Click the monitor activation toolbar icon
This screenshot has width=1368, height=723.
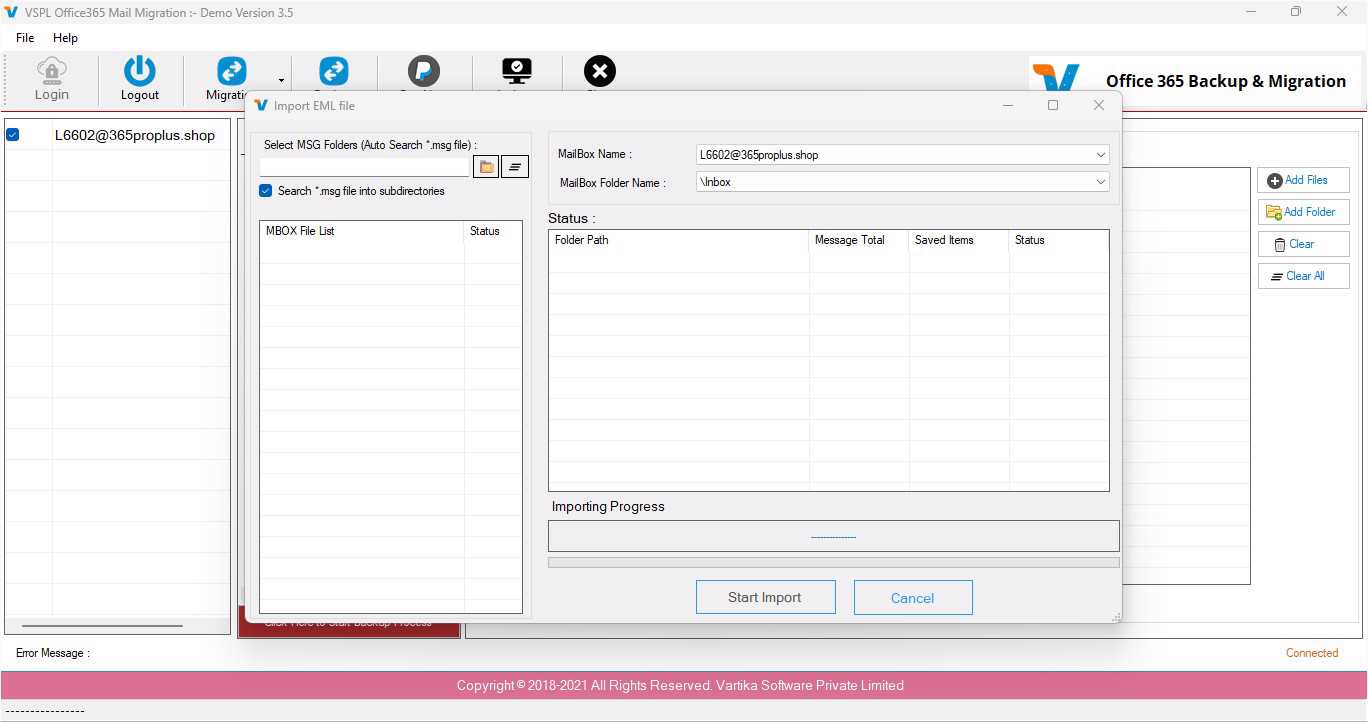(517, 71)
